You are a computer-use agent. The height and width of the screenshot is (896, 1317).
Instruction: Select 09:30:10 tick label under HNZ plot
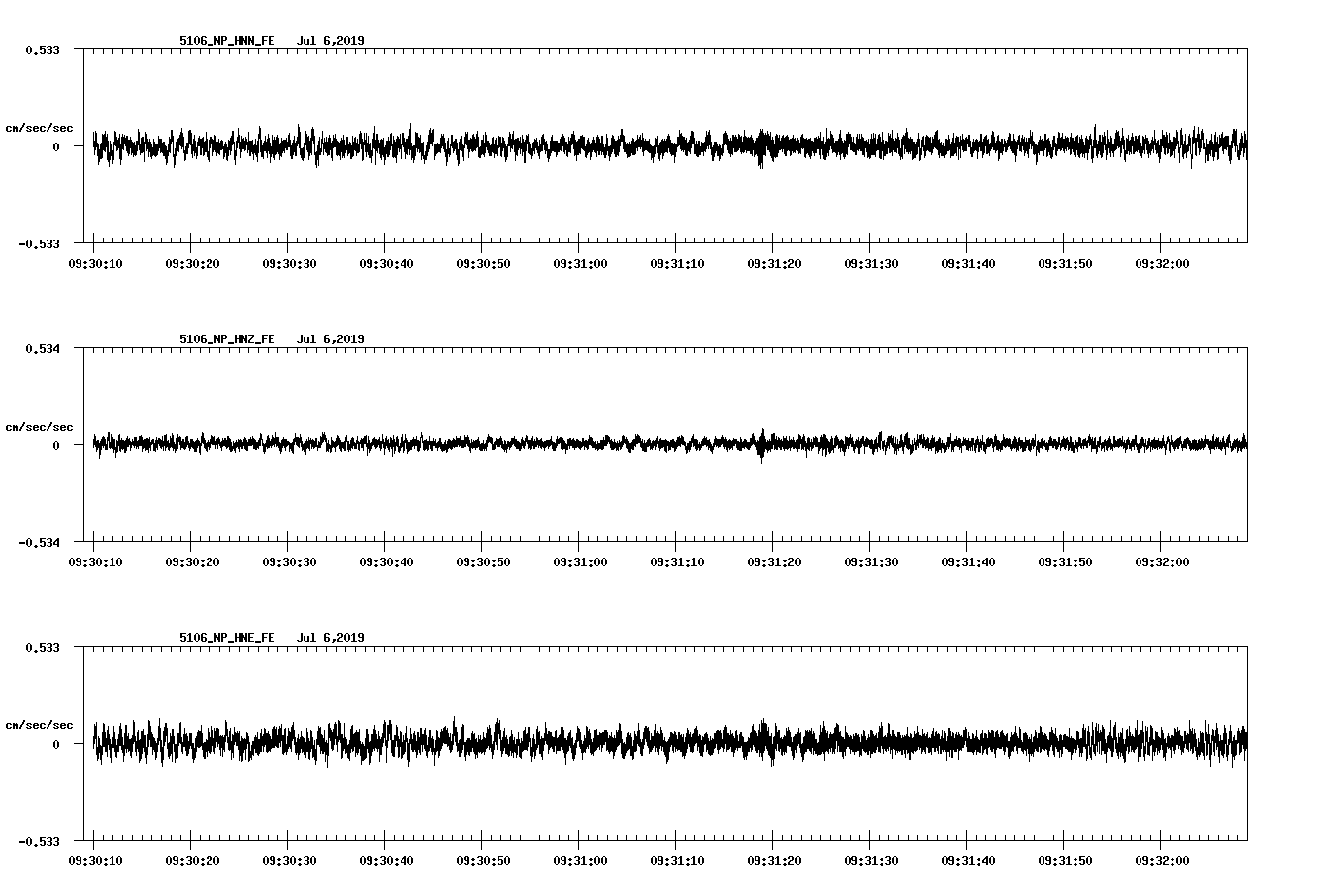click(x=95, y=562)
